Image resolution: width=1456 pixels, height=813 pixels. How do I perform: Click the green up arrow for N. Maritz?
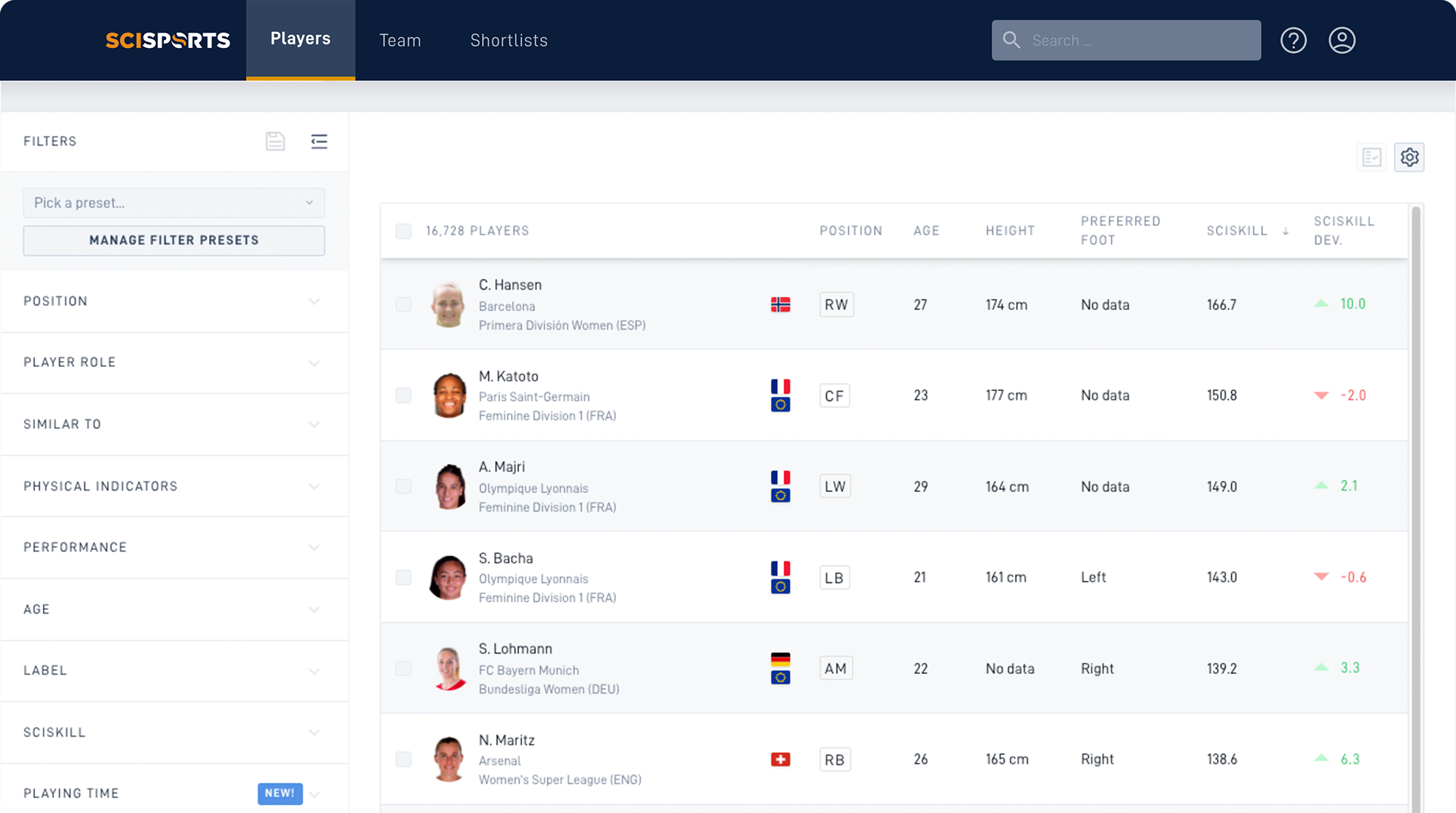(1321, 758)
